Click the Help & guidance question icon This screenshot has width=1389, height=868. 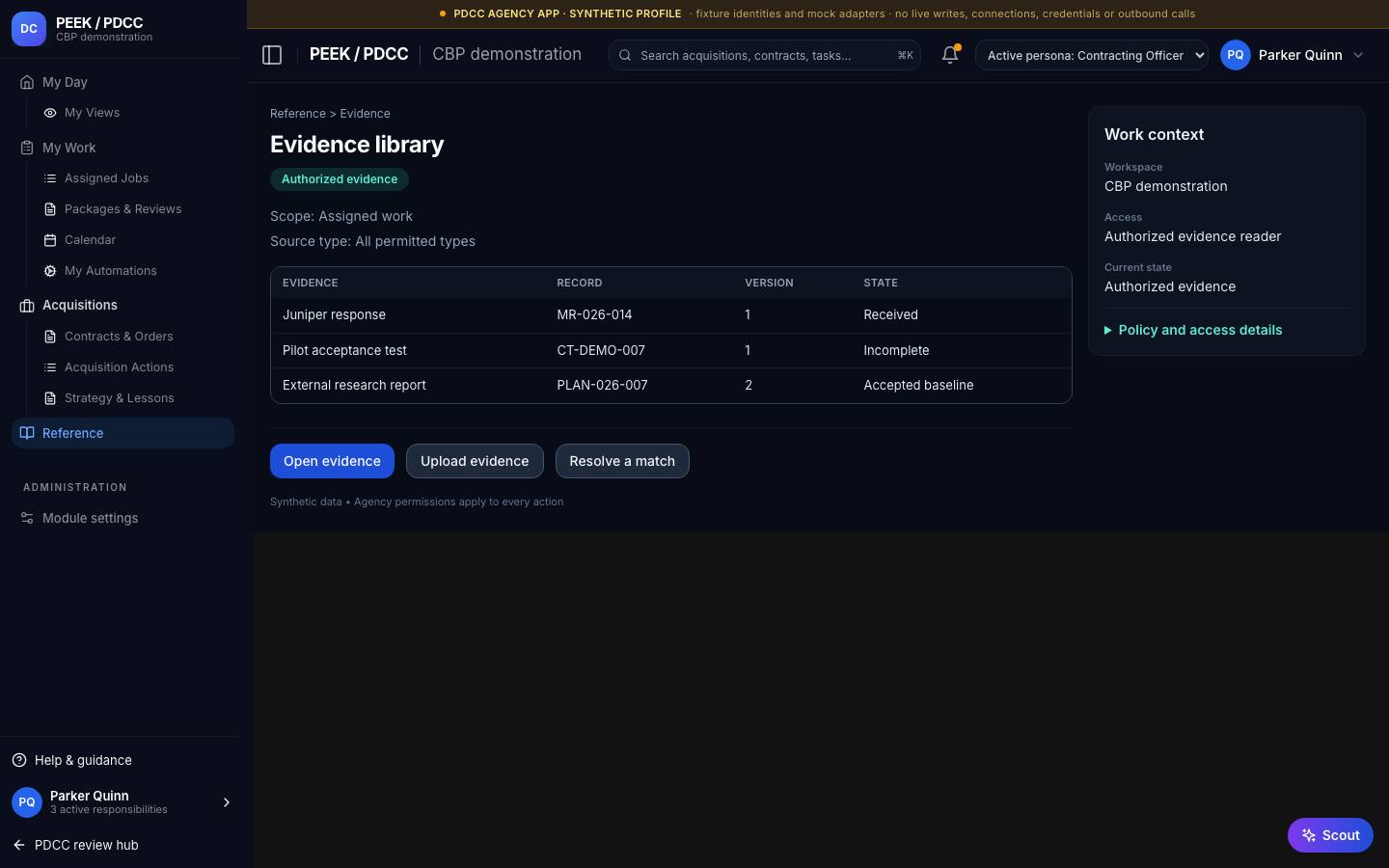tap(19, 760)
